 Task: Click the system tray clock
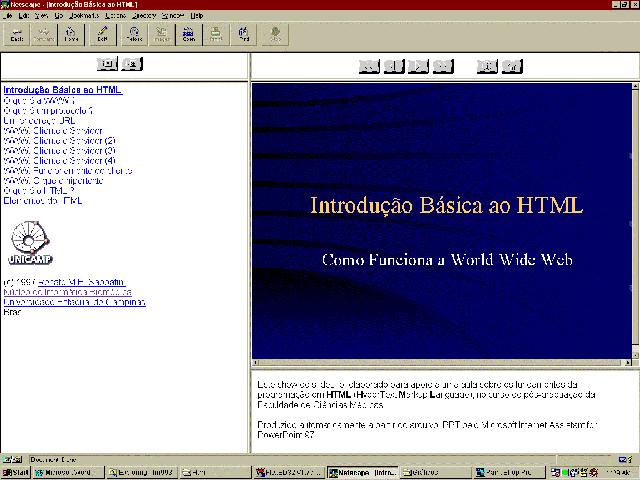(x=620, y=473)
